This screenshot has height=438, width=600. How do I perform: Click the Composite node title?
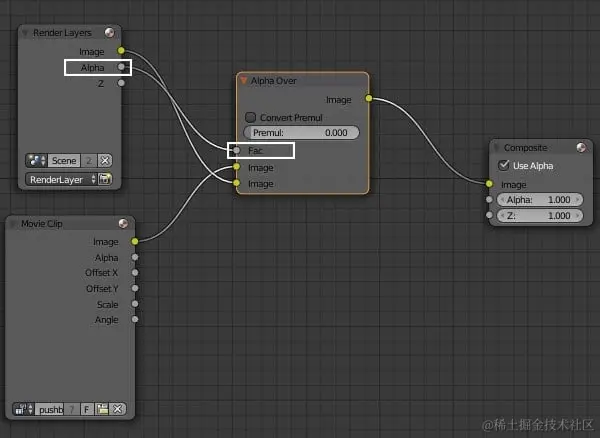click(x=525, y=148)
